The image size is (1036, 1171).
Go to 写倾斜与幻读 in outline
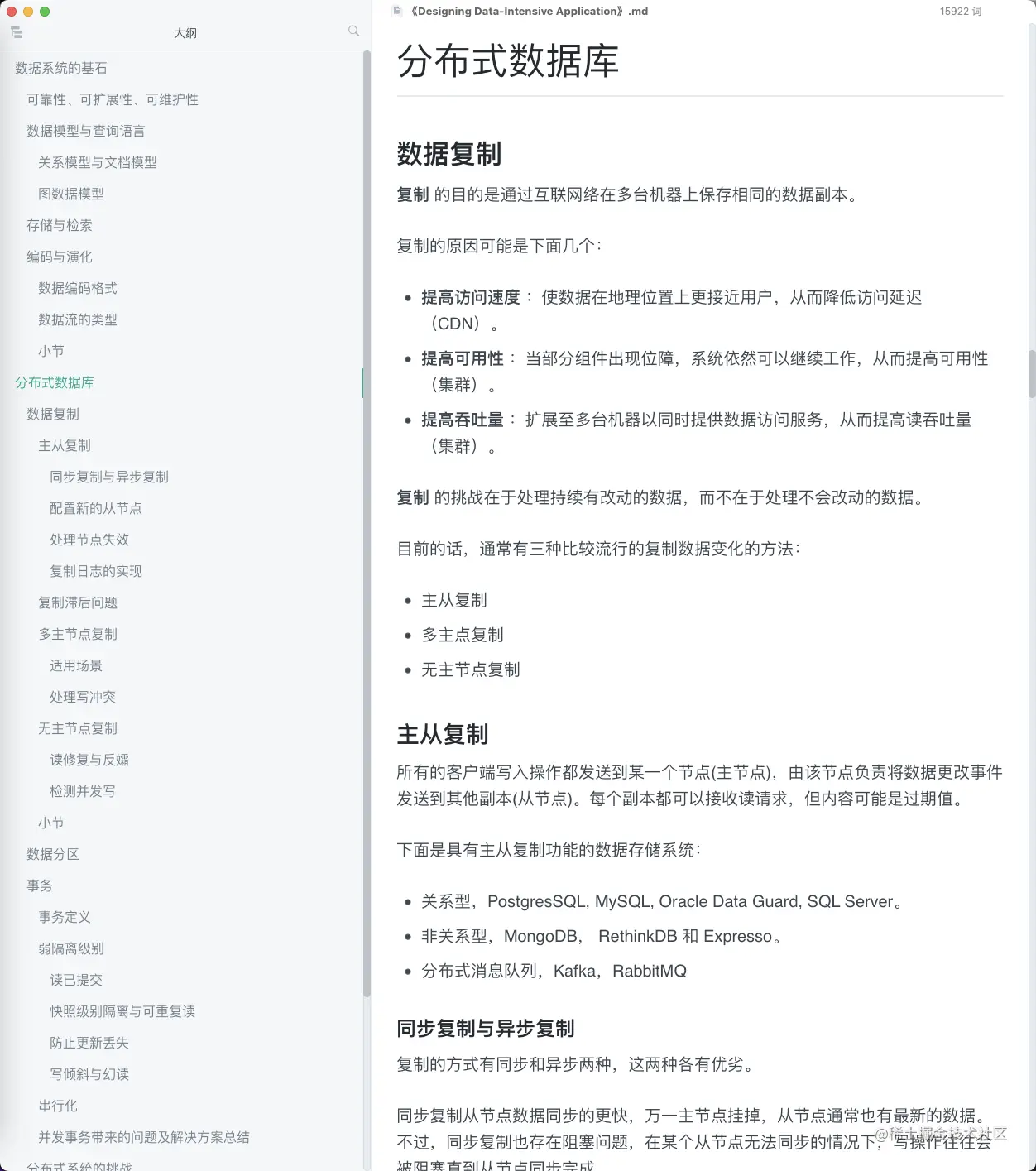pos(89,1074)
